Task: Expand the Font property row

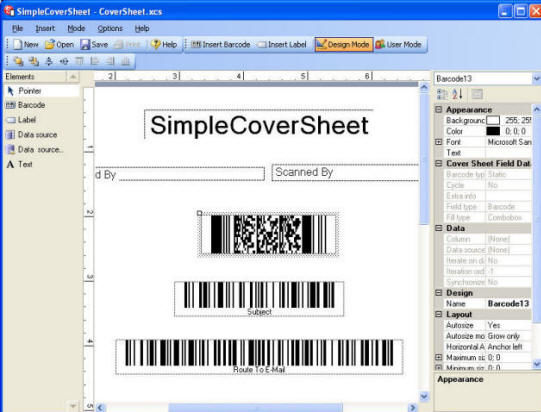Action: (x=439, y=142)
